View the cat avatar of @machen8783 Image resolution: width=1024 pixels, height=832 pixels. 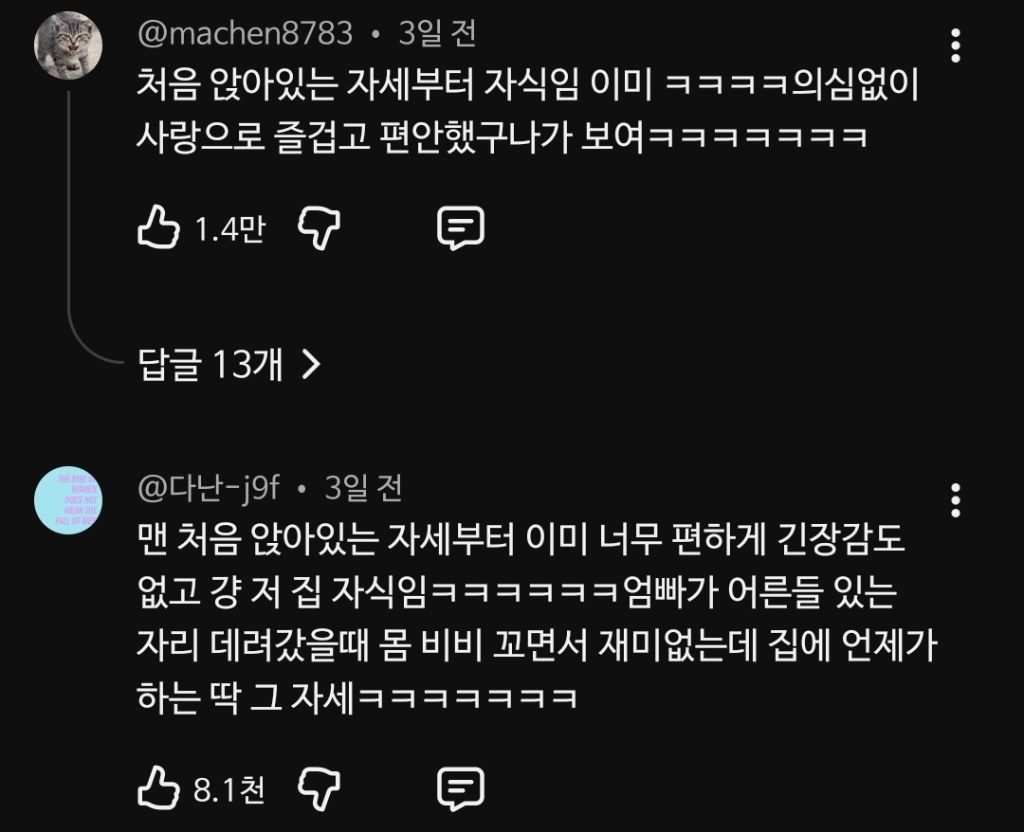pyautogui.click(x=68, y=45)
